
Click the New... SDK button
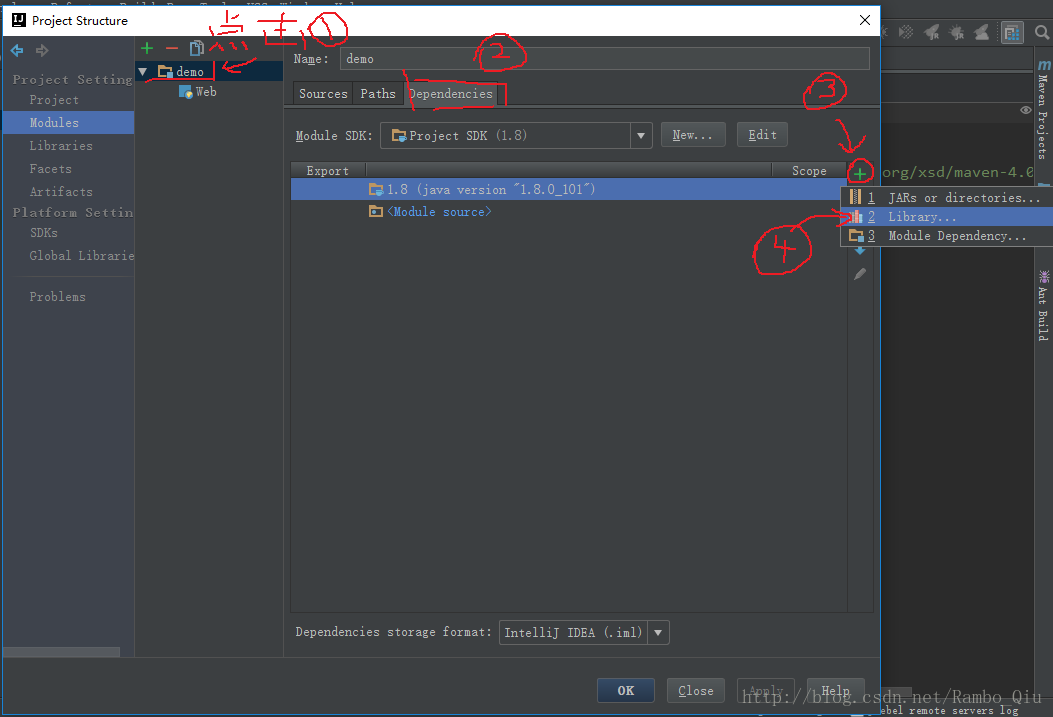coord(693,135)
